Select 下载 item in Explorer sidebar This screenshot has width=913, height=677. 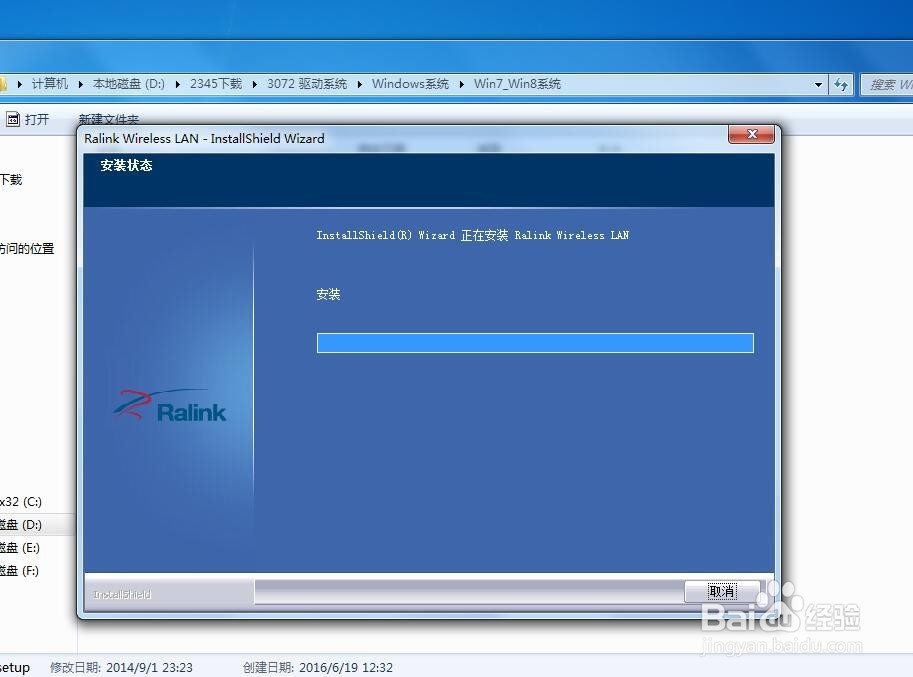pyautogui.click(x=11, y=179)
